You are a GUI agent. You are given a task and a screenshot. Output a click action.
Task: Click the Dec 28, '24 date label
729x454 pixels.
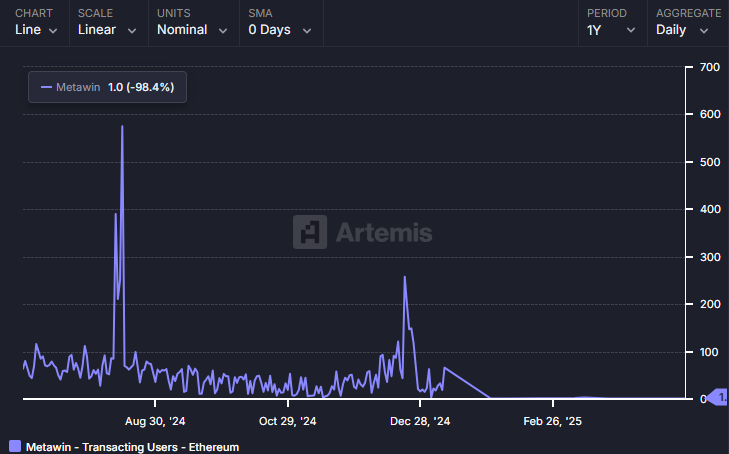point(420,421)
